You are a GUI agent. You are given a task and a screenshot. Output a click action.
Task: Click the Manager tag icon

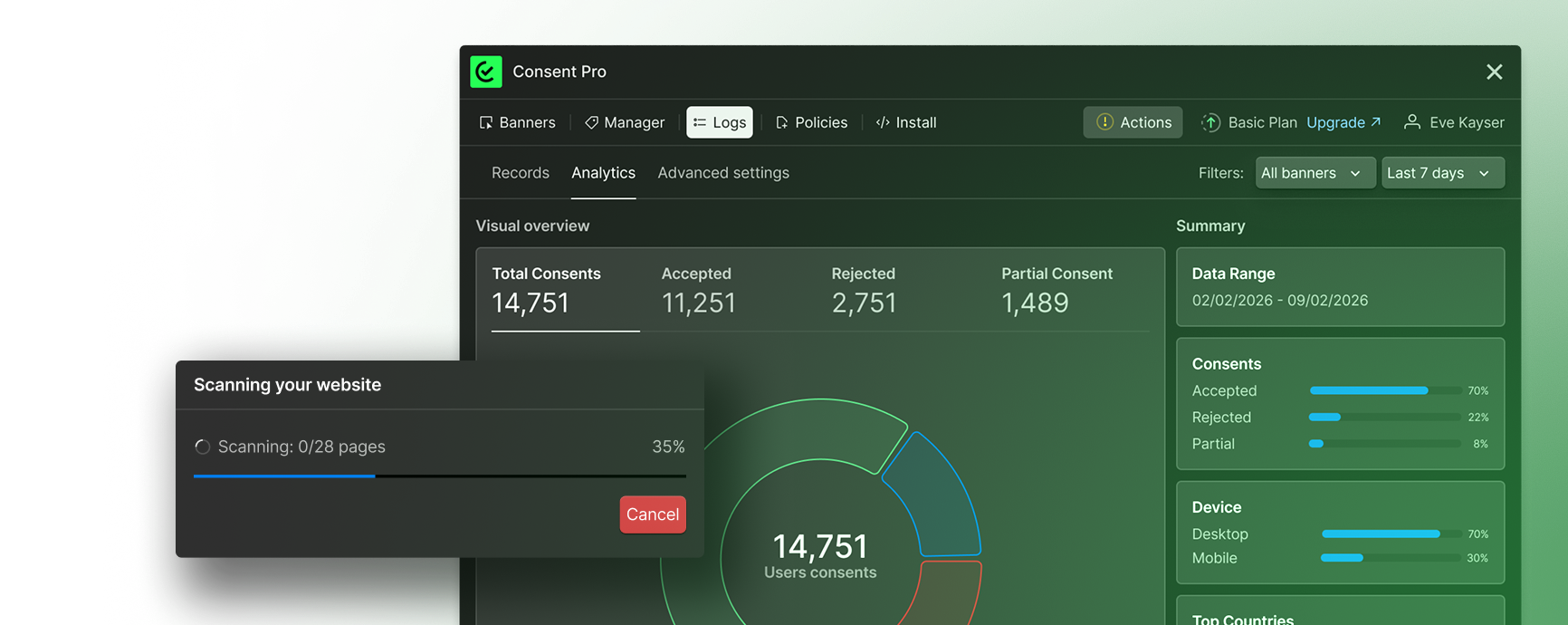[591, 122]
